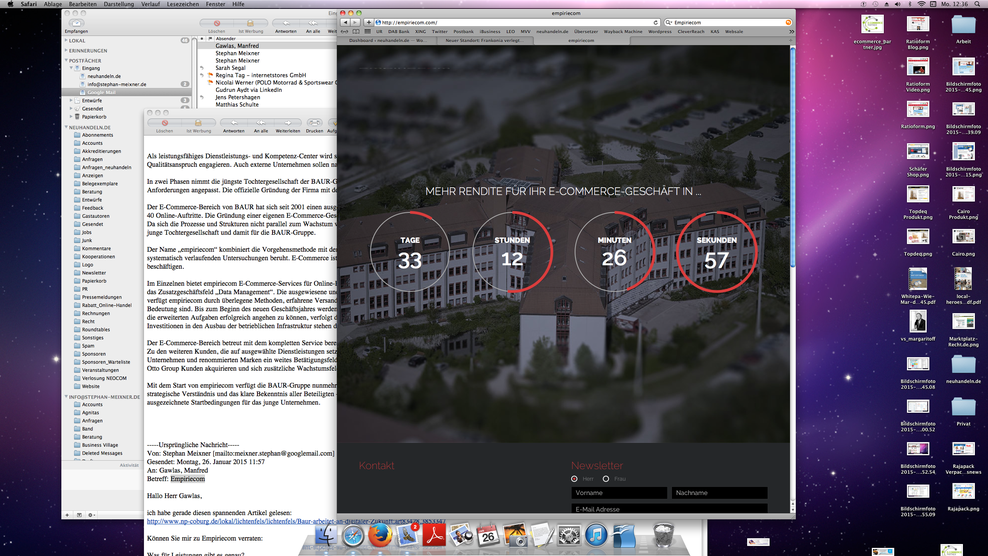Collapse NEUHANDELN.DE folder section
The height and width of the screenshot is (556, 988).
pyautogui.click(x=66, y=127)
